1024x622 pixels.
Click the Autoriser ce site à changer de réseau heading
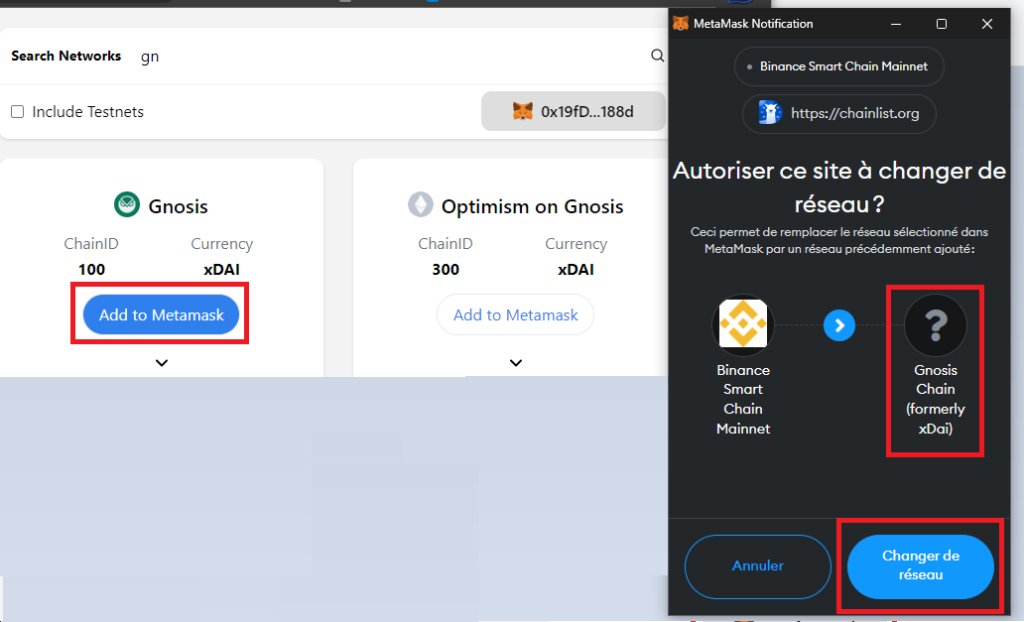(839, 188)
